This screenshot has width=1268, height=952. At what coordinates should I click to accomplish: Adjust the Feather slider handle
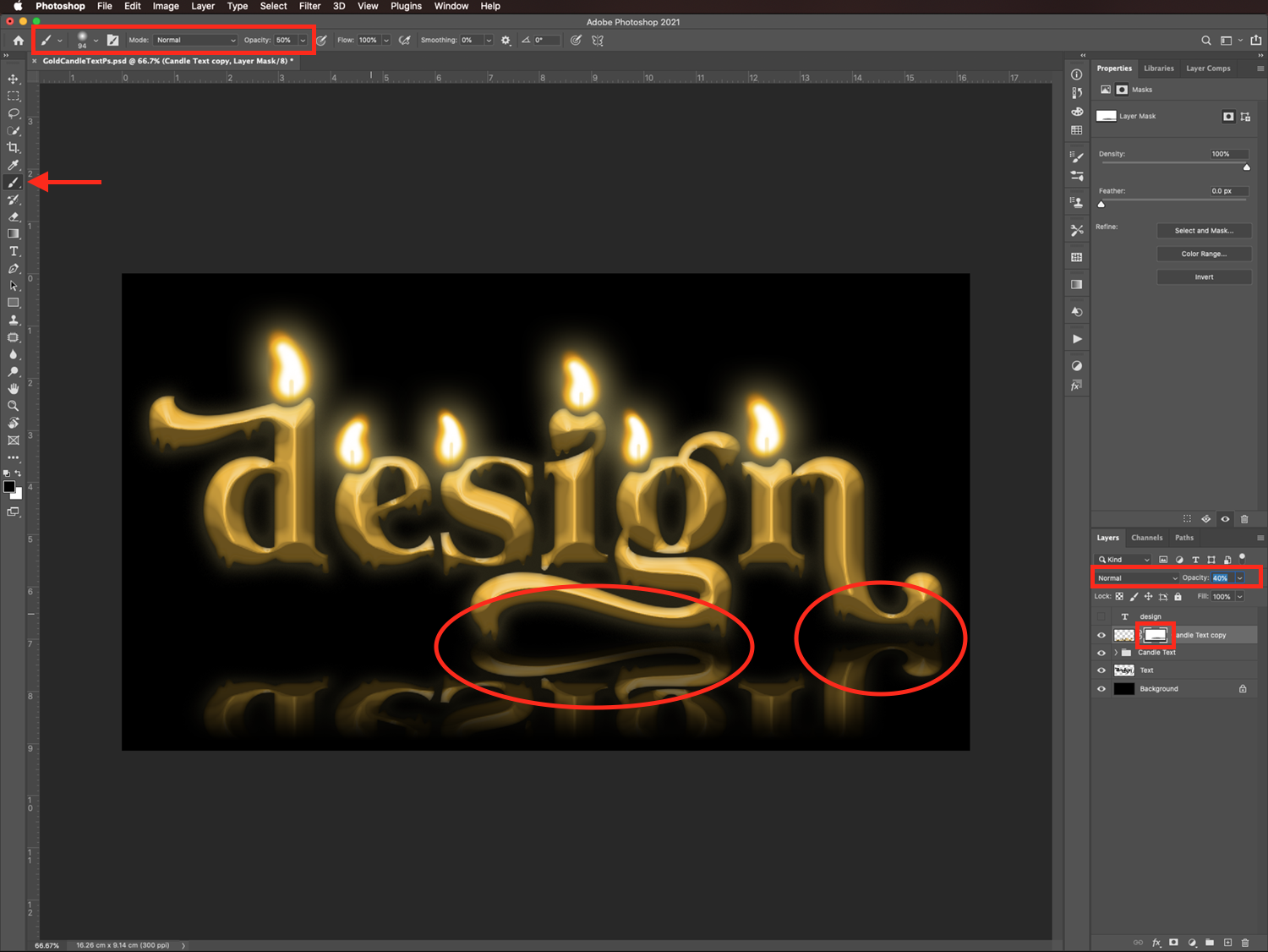pos(1101,204)
